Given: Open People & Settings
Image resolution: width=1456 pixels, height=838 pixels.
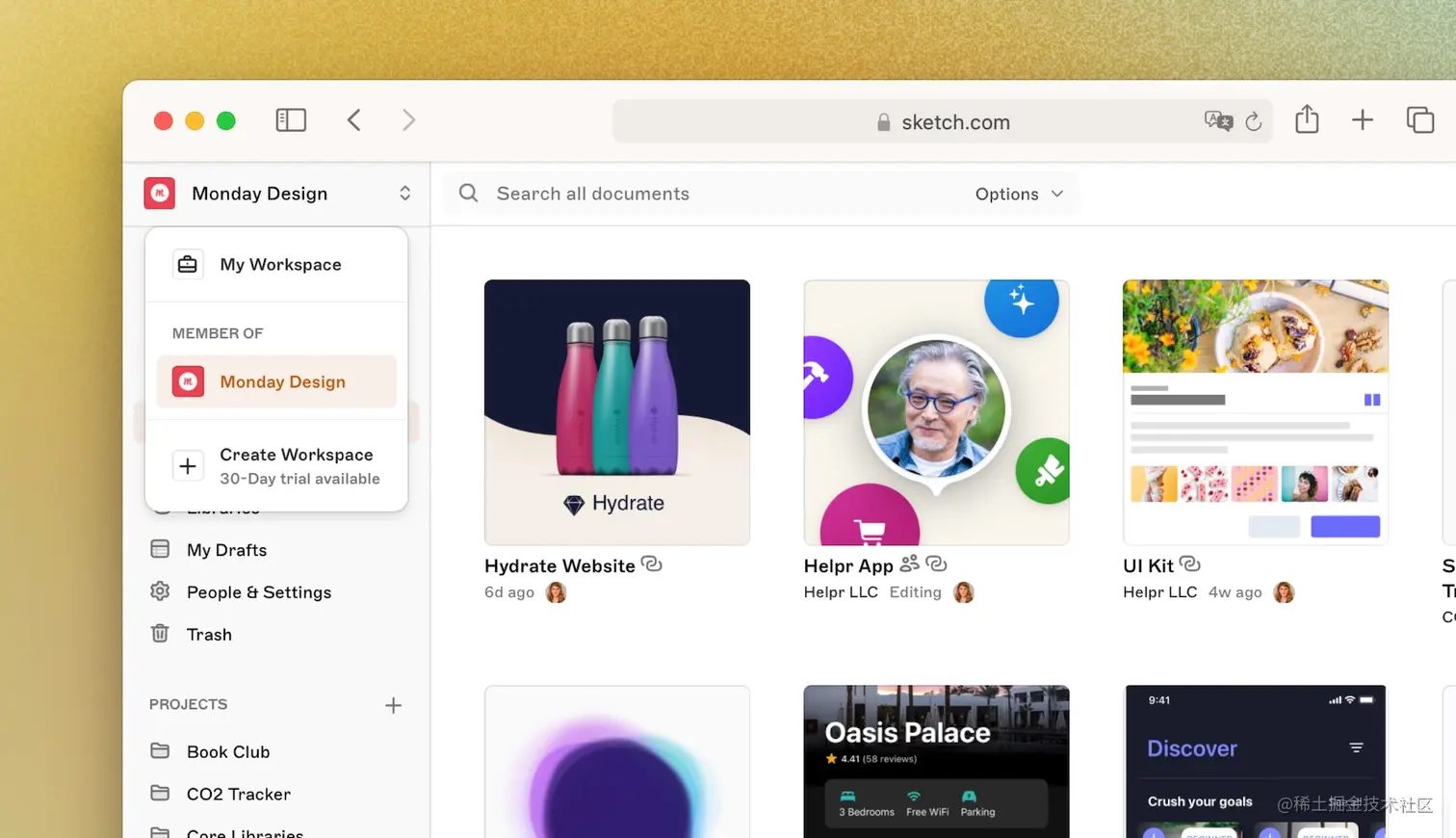Looking at the screenshot, I should click(259, 592).
